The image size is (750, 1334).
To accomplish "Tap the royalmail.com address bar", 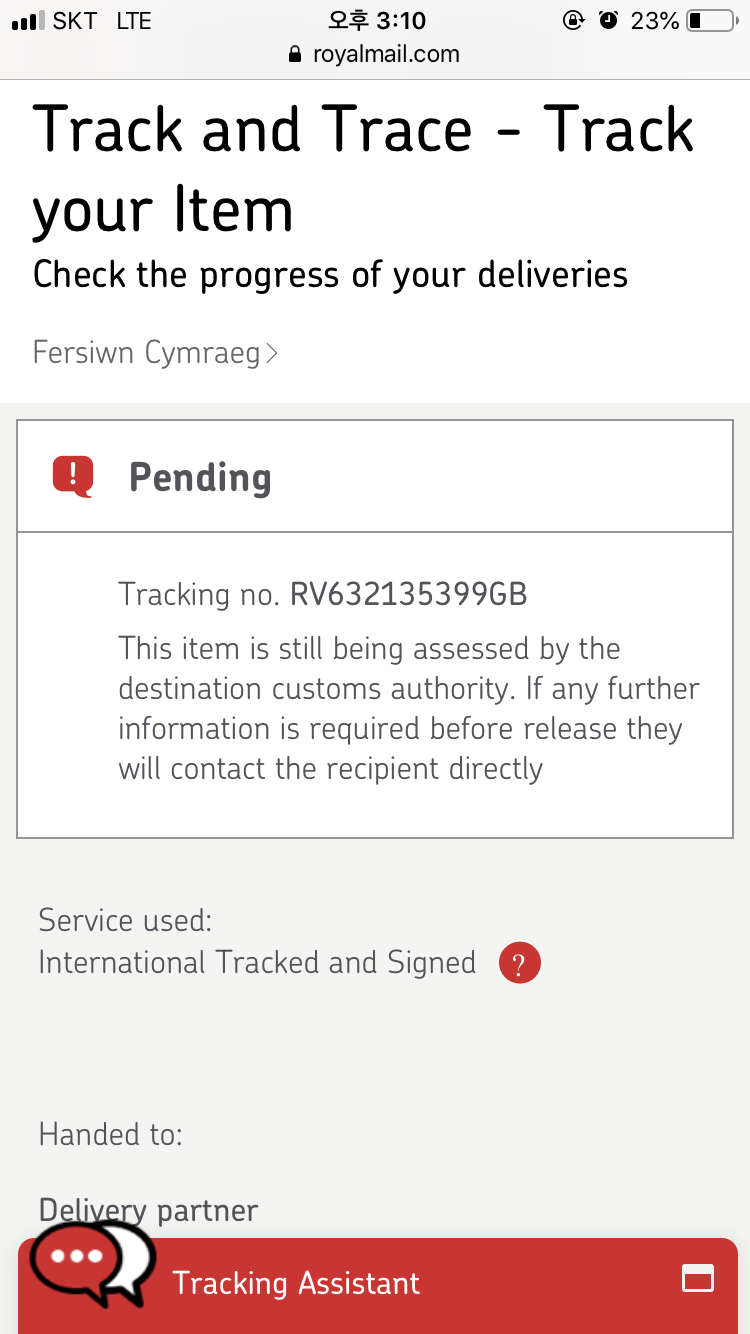I will pyautogui.click(x=375, y=54).
